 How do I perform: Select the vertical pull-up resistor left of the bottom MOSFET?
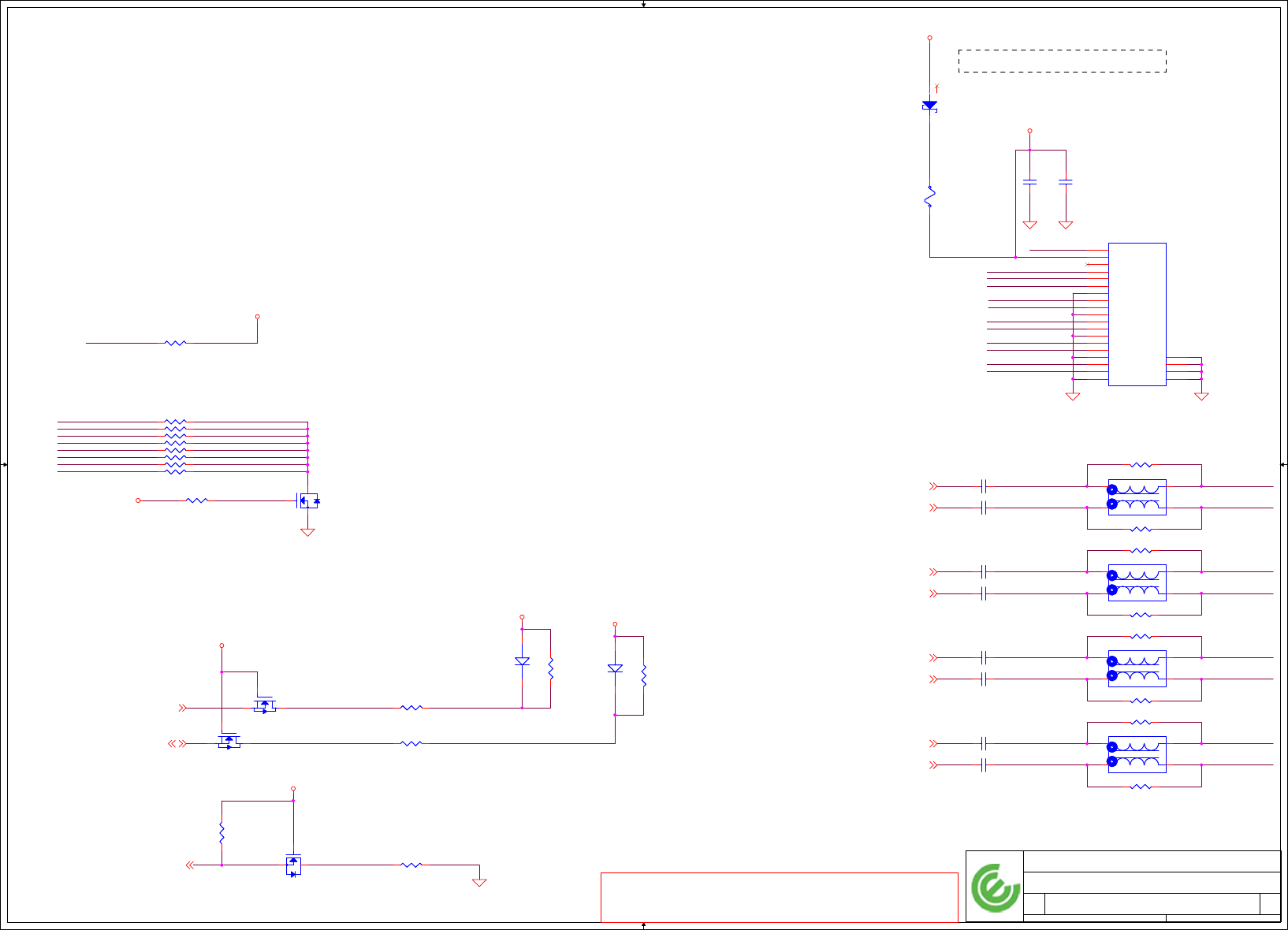221,833
